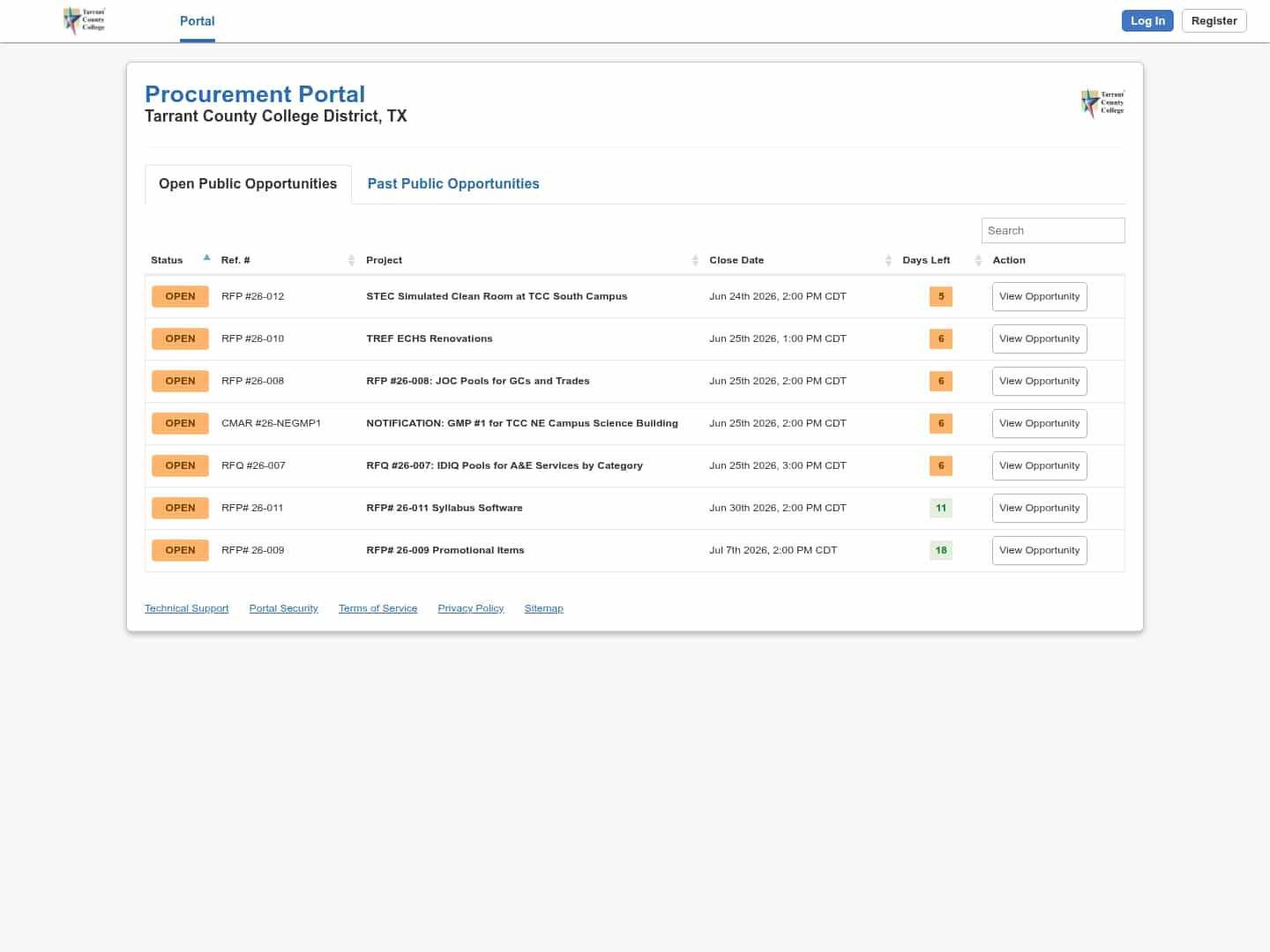Click reference number RFP #26-012

(253, 297)
